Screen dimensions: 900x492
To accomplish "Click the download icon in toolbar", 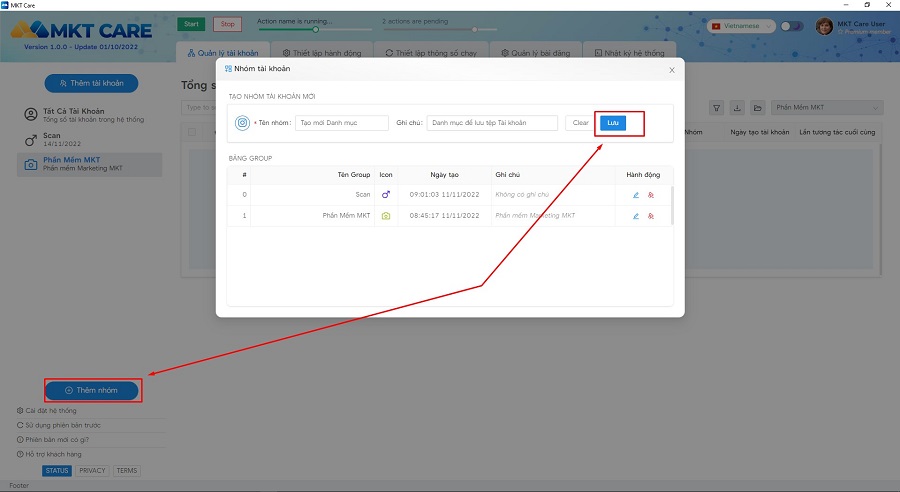I will [x=738, y=108].
